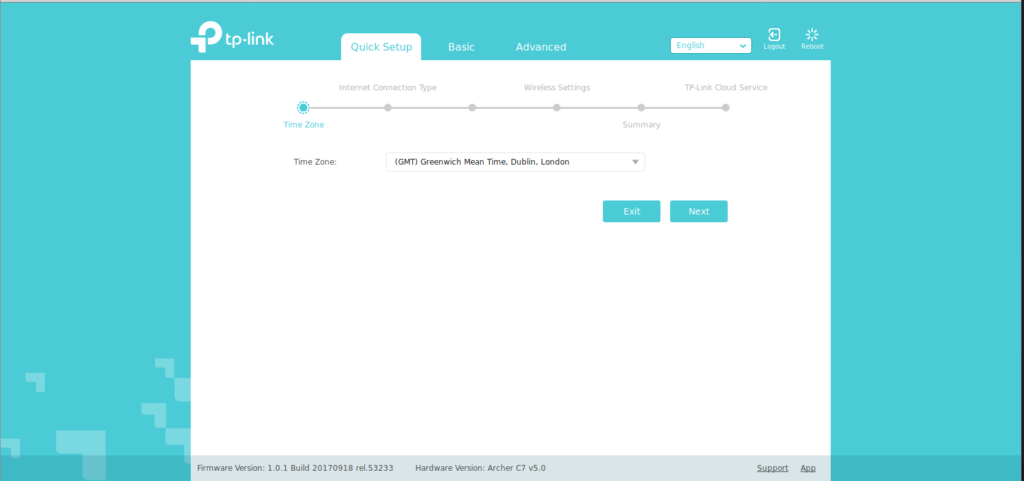Click the Hardware Version Archer C7 text
1024x481 pixels.
(480, 468)
